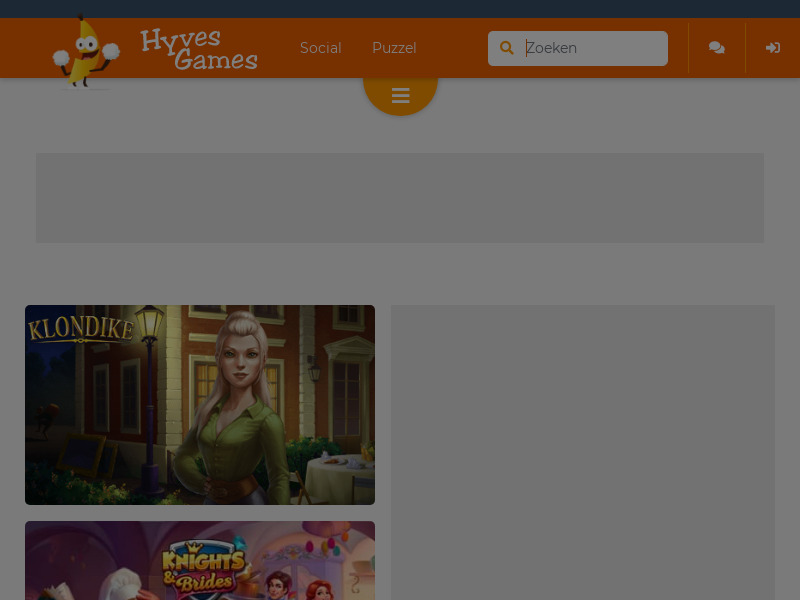Click the banana mascot logo
This screenshot has width=800, height=600.
pos(86,52)
